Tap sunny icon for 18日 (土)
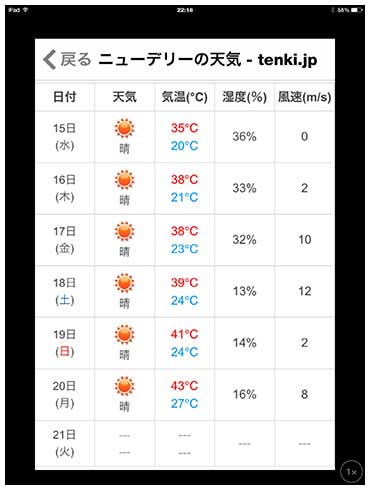Viewport: 370px width, 490px height. (124, 283)
